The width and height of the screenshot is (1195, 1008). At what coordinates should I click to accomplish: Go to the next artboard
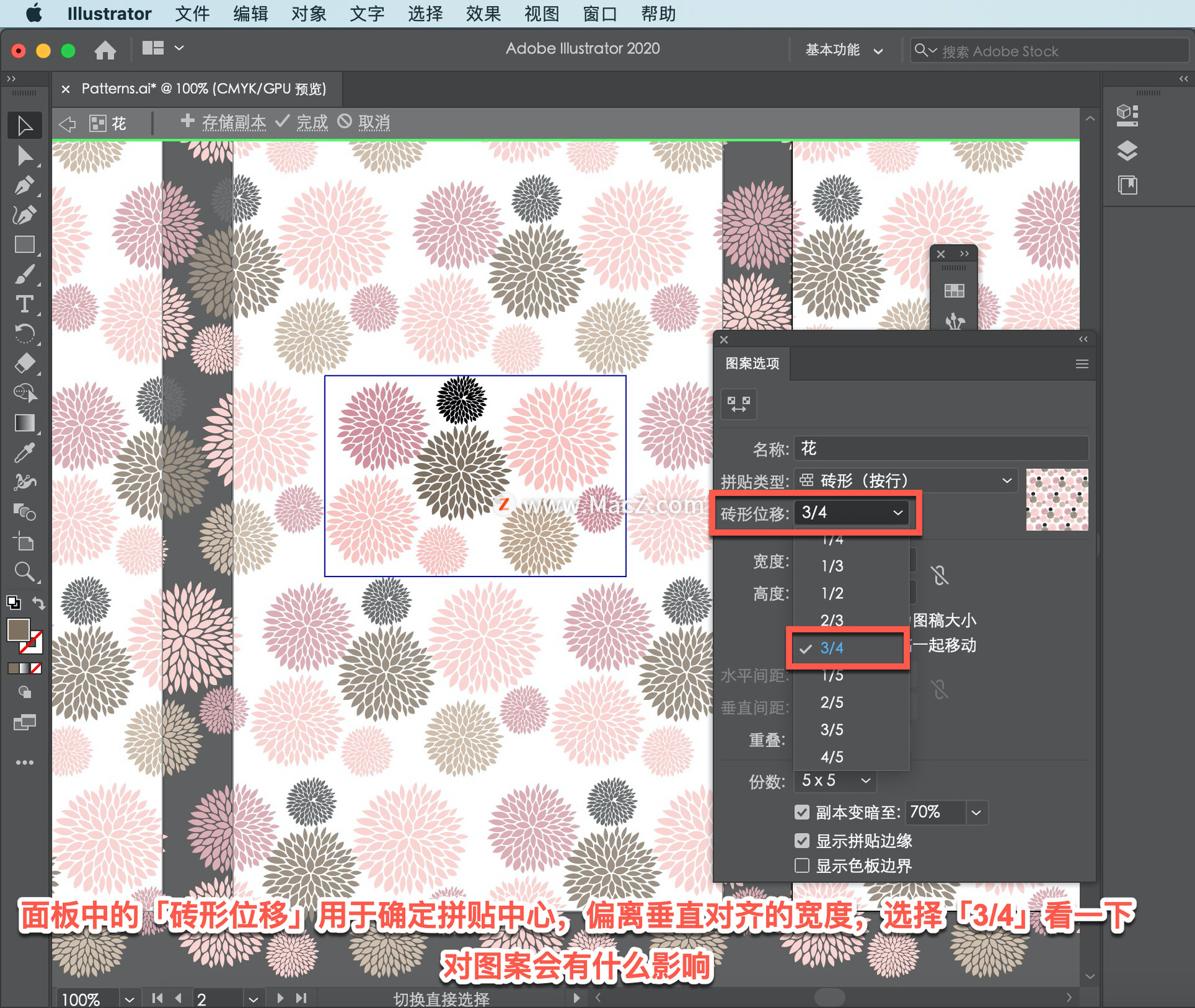click(281, 998)
